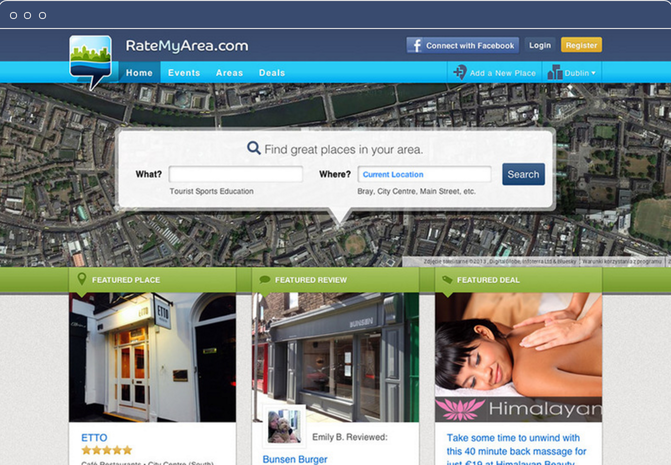Click Connect with Facebook button
The image size is (671, 465).
click(463, 45)
